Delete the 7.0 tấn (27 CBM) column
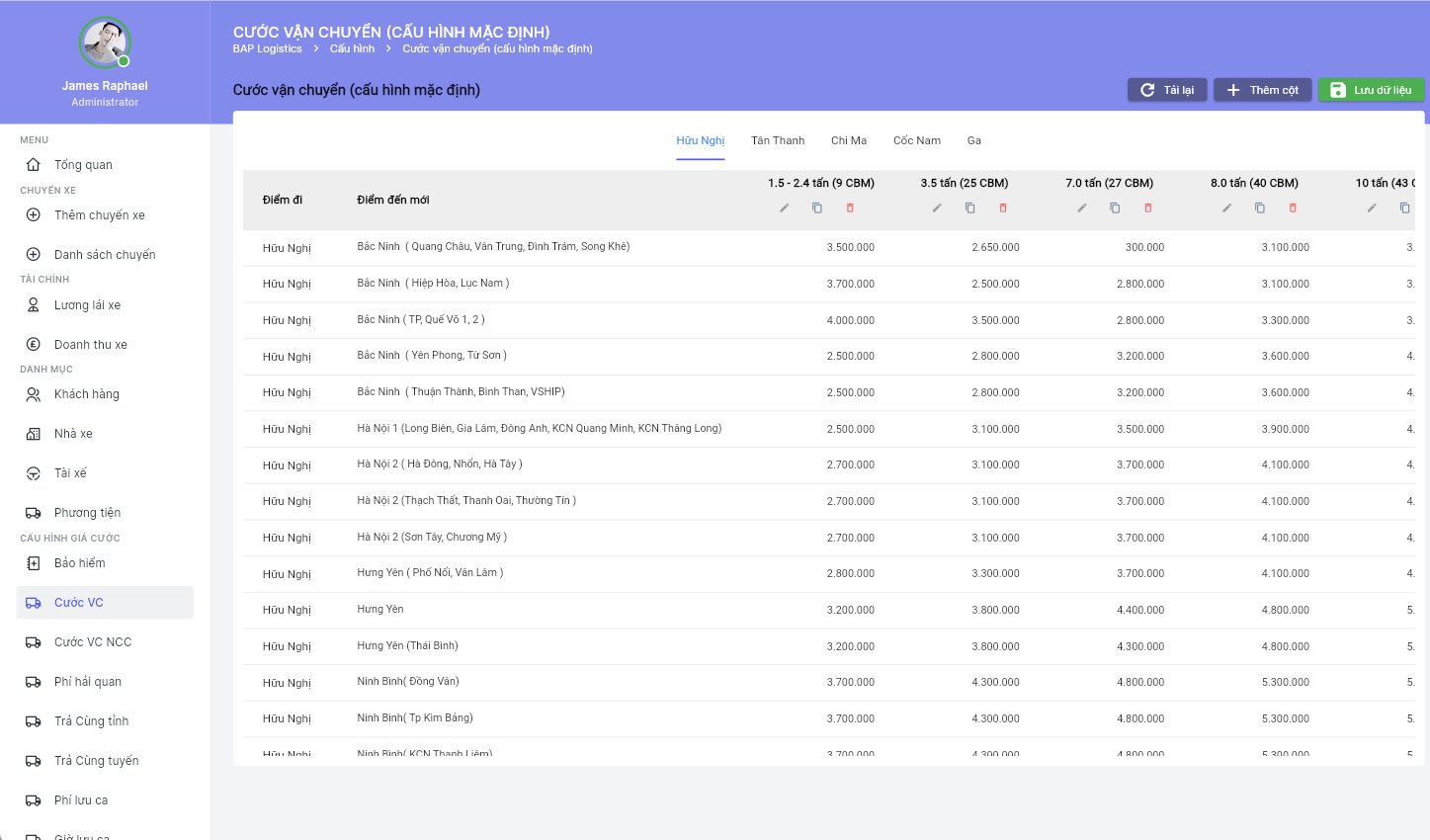Image resolution: width=1430 pixels, height=840 pixels. 1148,208
